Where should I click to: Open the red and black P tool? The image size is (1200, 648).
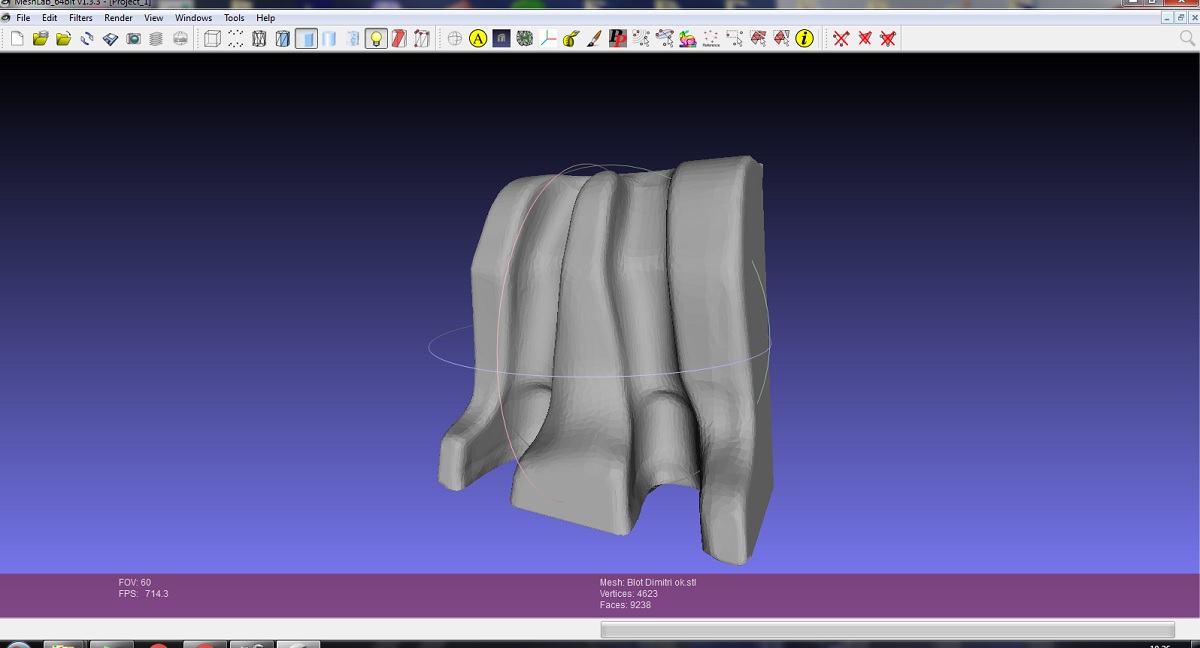click(618, 39)
